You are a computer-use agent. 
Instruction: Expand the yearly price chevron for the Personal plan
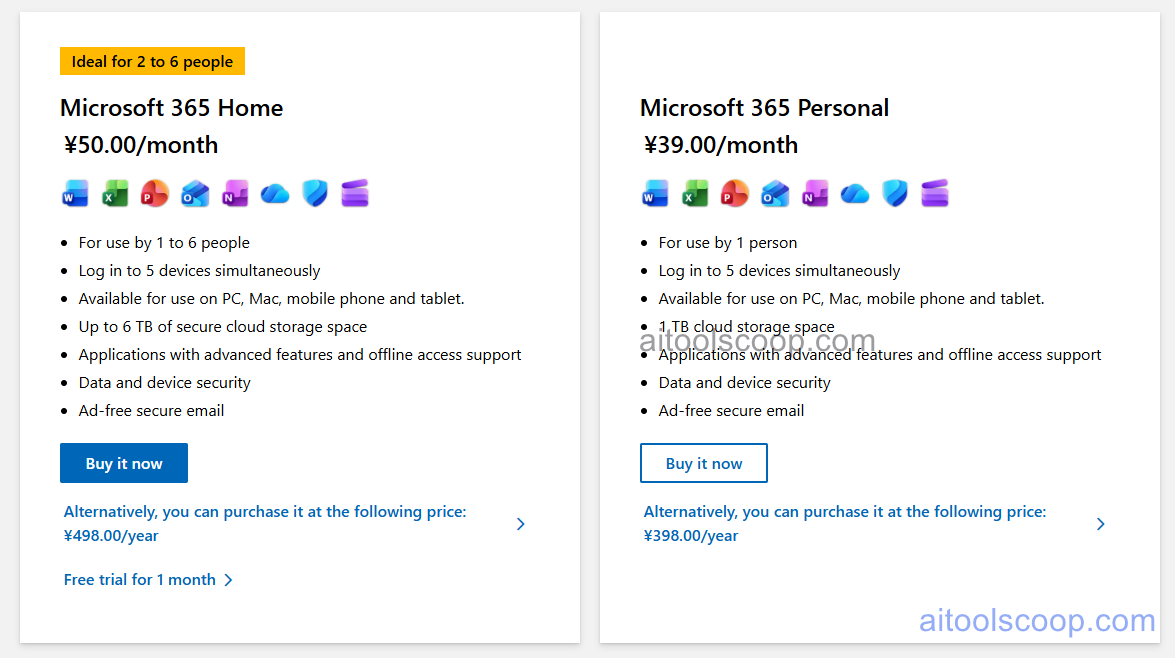(x=1100, y=523)
